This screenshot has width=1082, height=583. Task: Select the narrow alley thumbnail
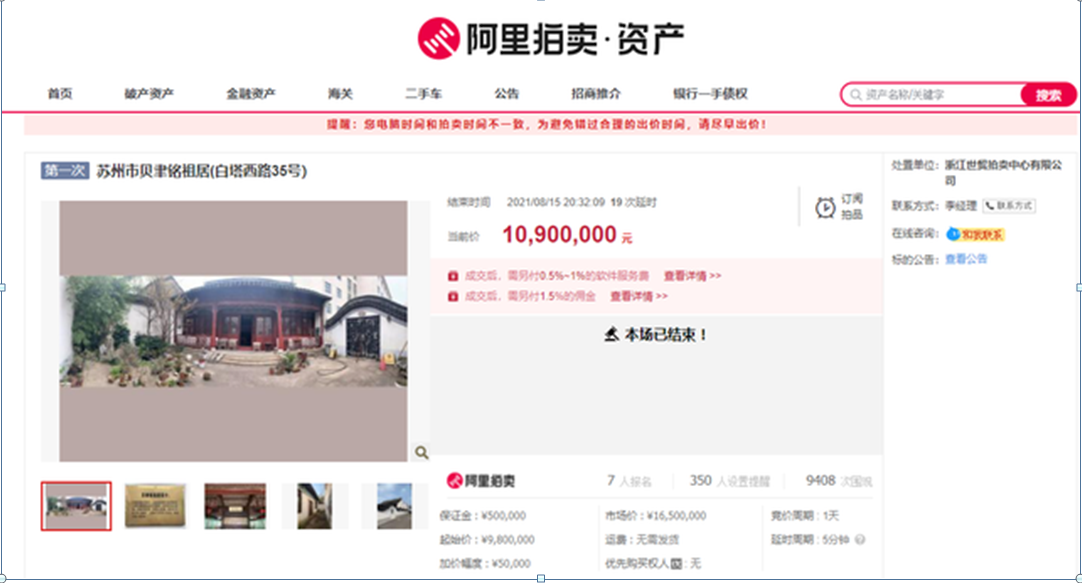click(x=315, y=506)
